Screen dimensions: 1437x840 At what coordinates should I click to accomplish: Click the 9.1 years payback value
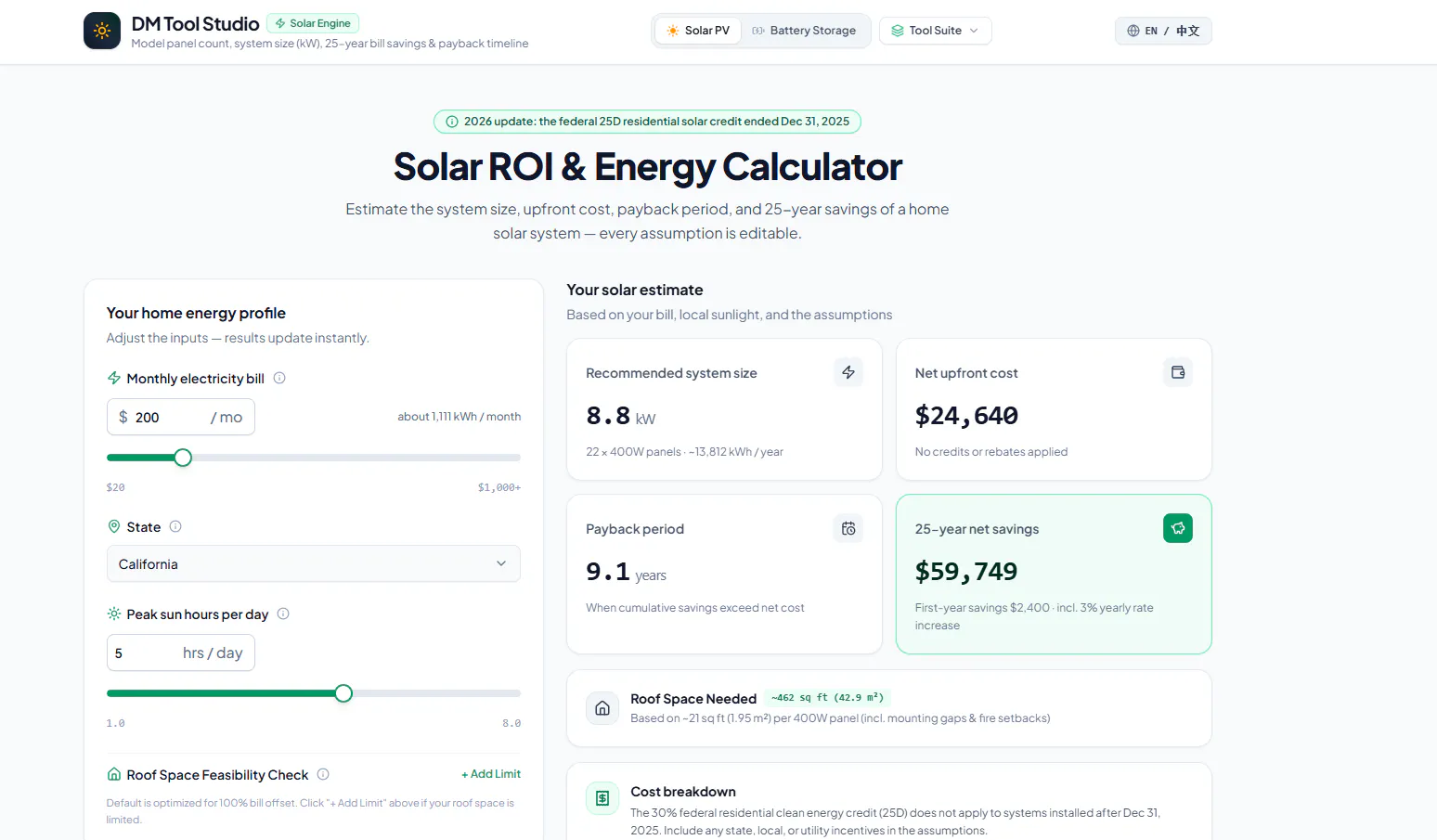626,572
